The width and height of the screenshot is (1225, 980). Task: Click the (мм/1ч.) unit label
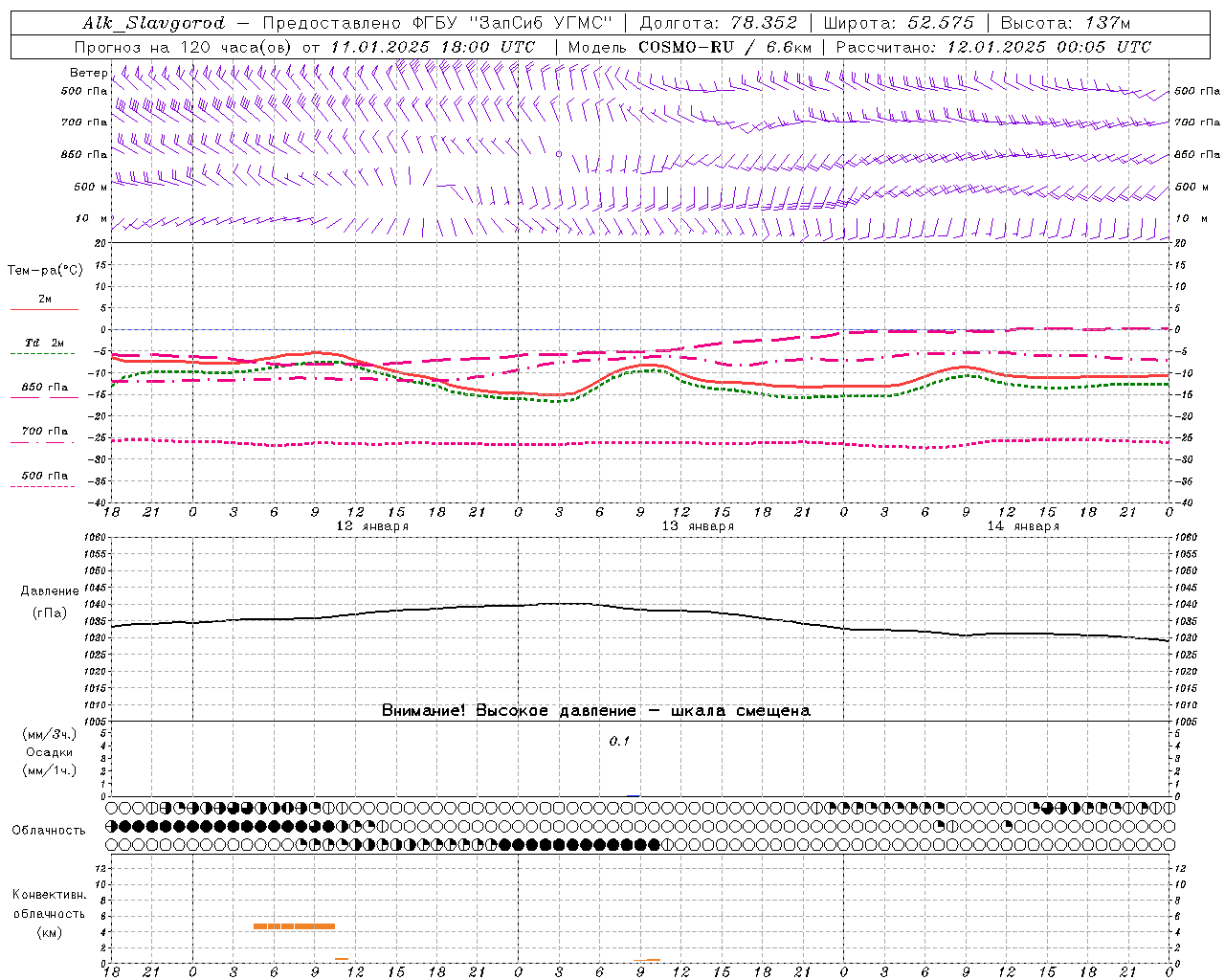[50, 770]
